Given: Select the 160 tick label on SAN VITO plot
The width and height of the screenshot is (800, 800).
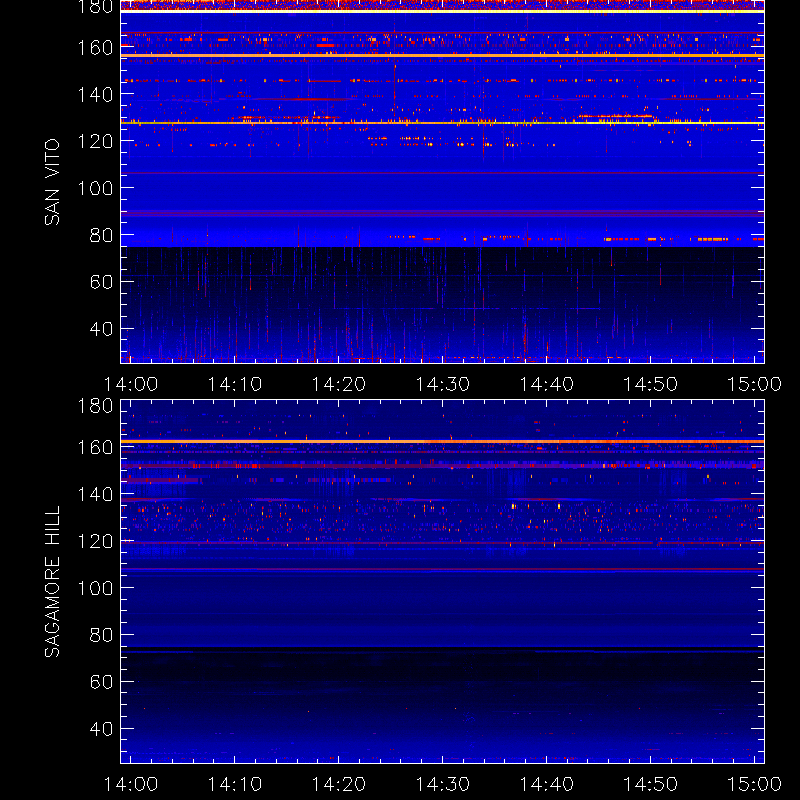Looking at the screenshot, I should 95,48.
